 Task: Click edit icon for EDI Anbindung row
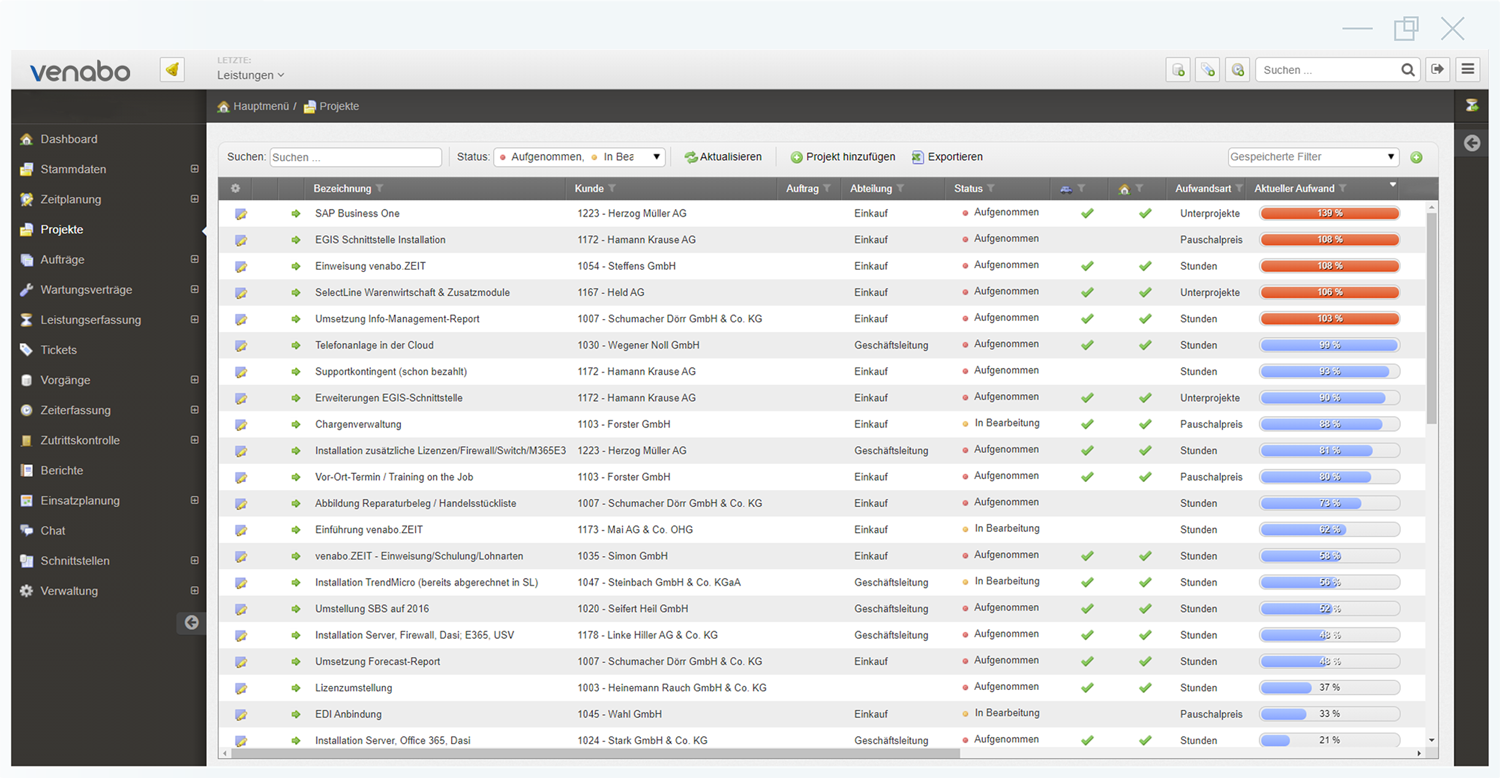[x=241, y=714]
